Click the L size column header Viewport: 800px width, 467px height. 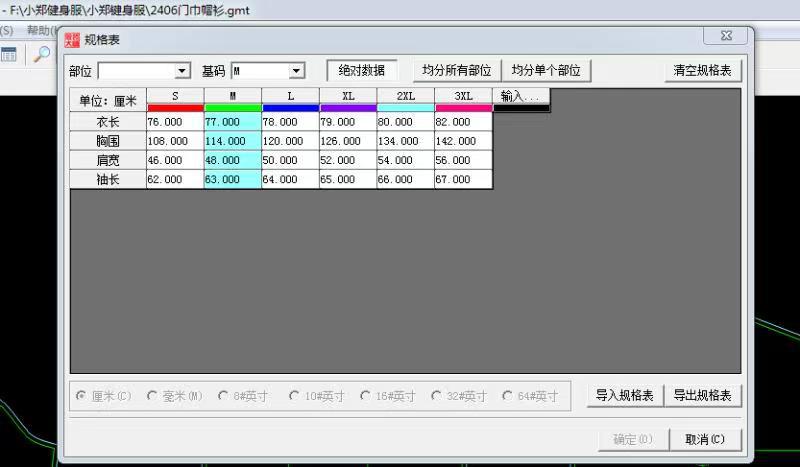click(x=291, y=96)
